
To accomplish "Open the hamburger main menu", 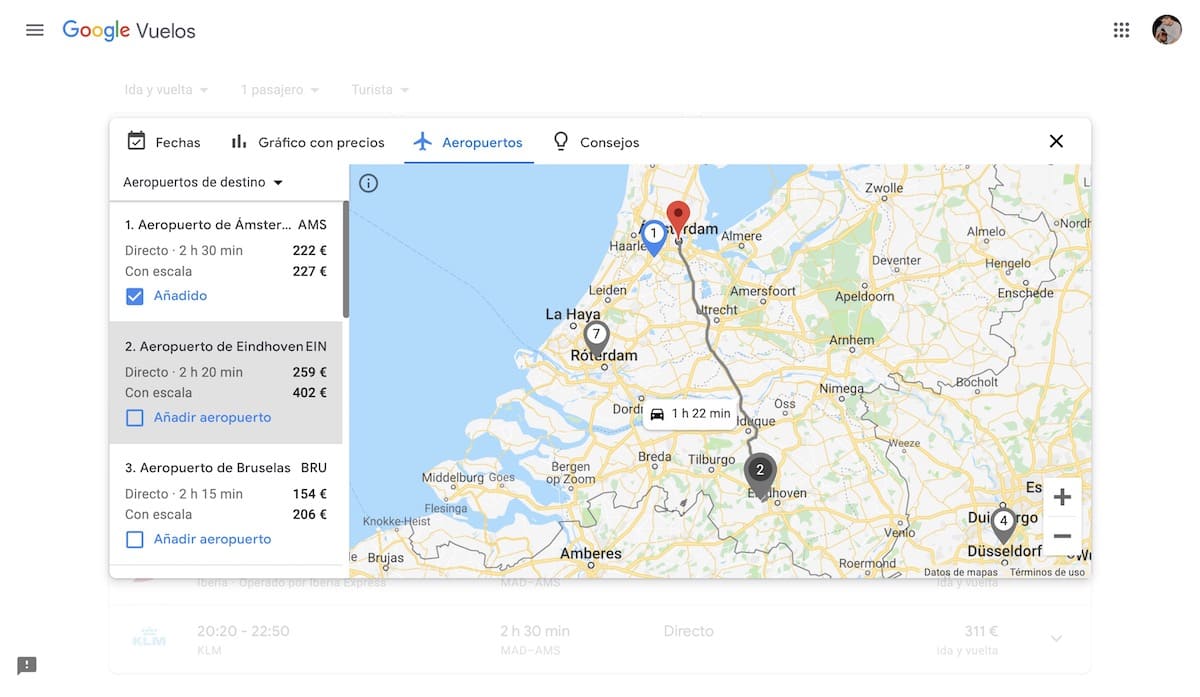I will tap(35, 30).
